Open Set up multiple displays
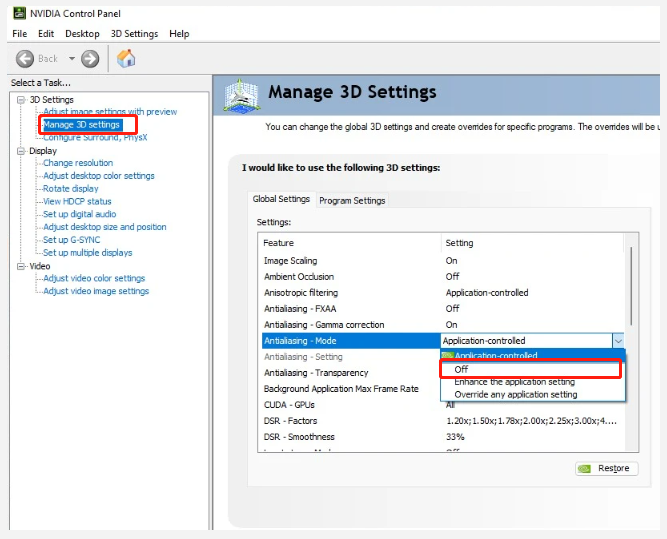This screenshot has height=539, width=667. pos(88,253)
